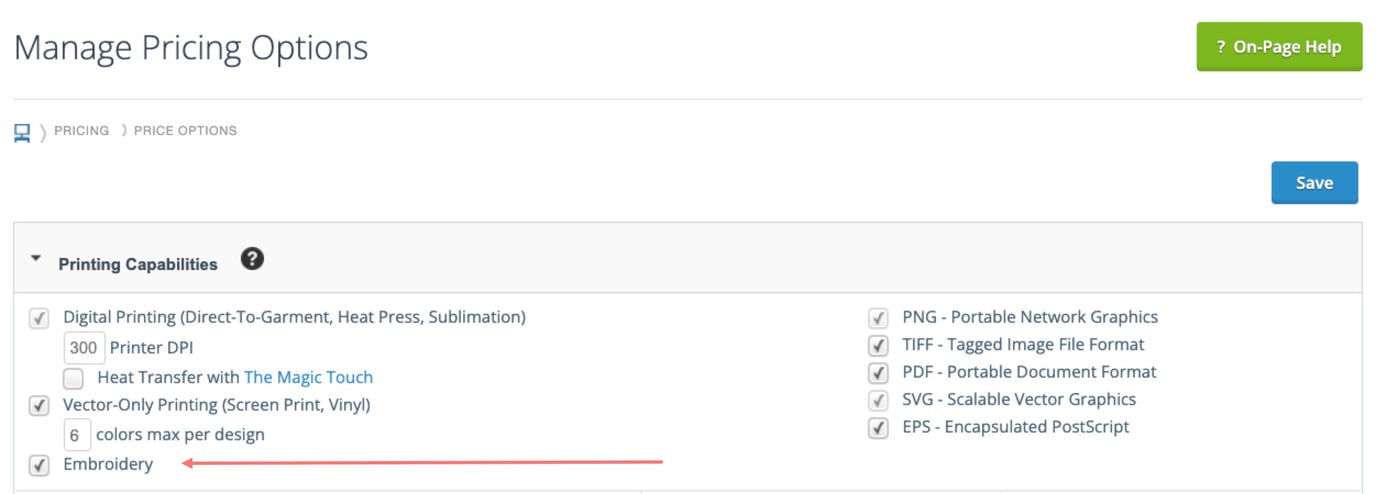
Task: Click the Printing Capabilities section header
Action: [x=138, y=265]
